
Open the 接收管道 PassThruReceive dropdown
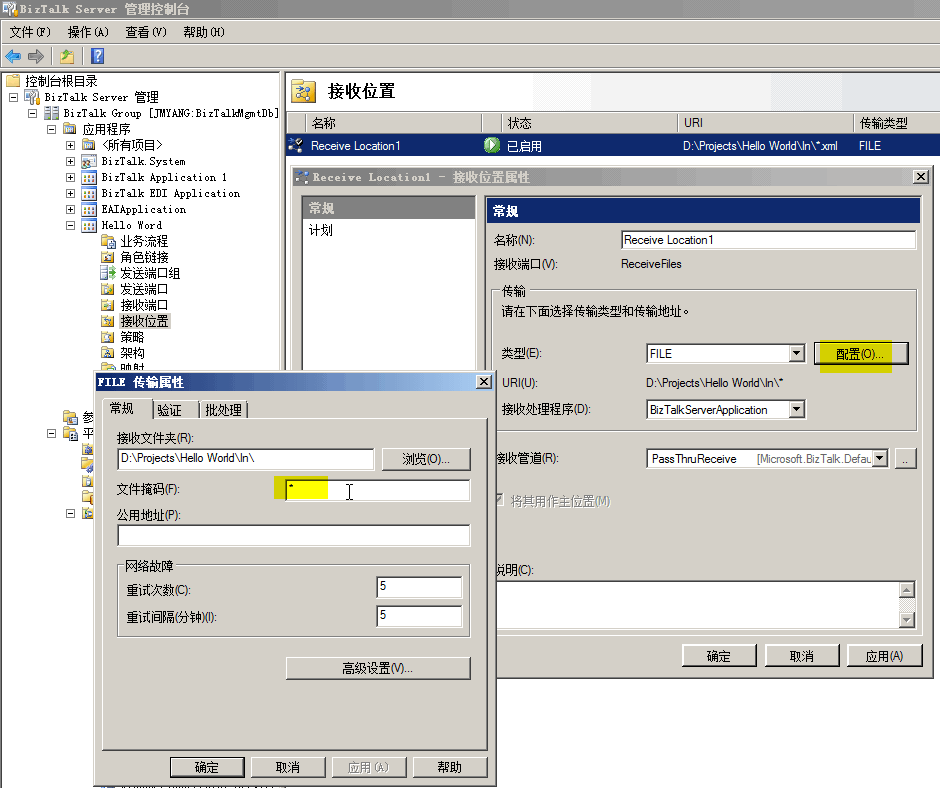[879, 459]
